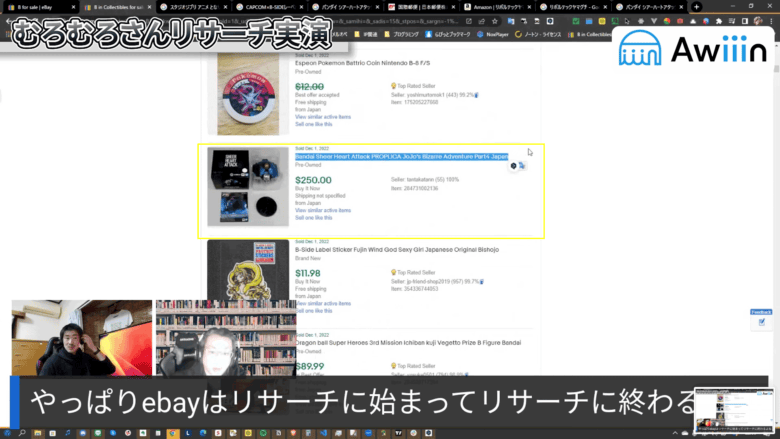Switch to 国際郵便 日本郵便 tab
This screenshot has width=780, height=439.
(422, 7)
